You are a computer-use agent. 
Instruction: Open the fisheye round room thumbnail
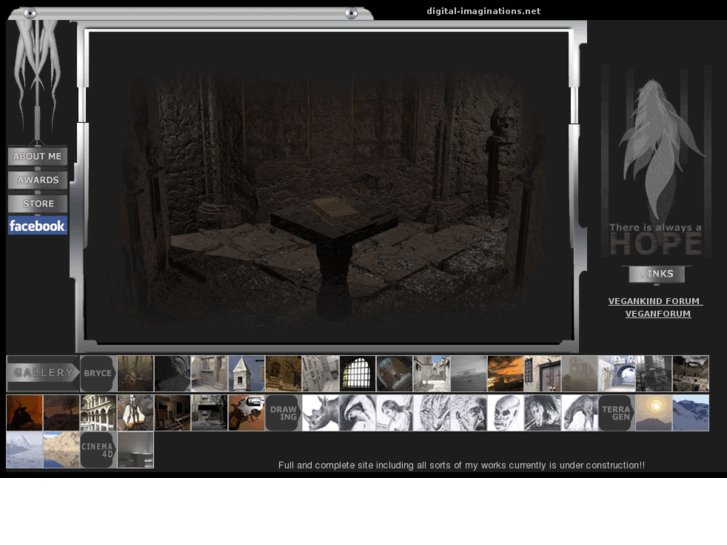click(395, 373)
